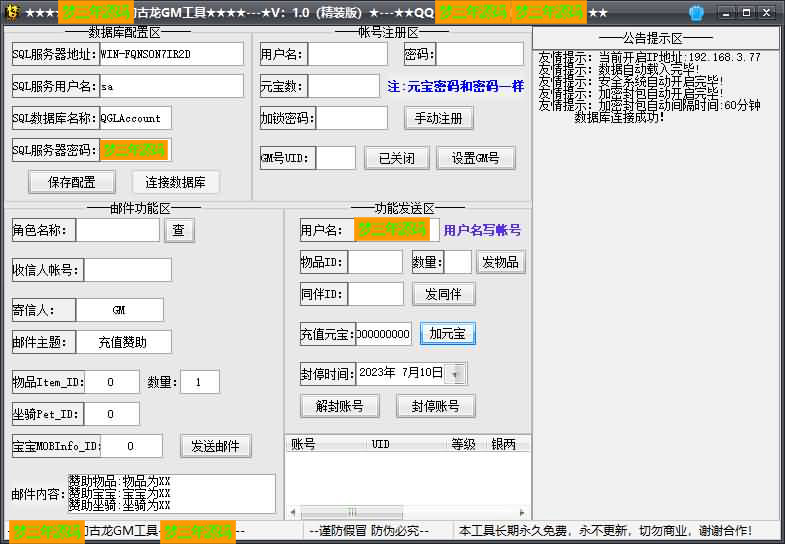Viewport: 785px width, 544px height.
Task: Click the 封停账号 button
Action: [435, 406]
